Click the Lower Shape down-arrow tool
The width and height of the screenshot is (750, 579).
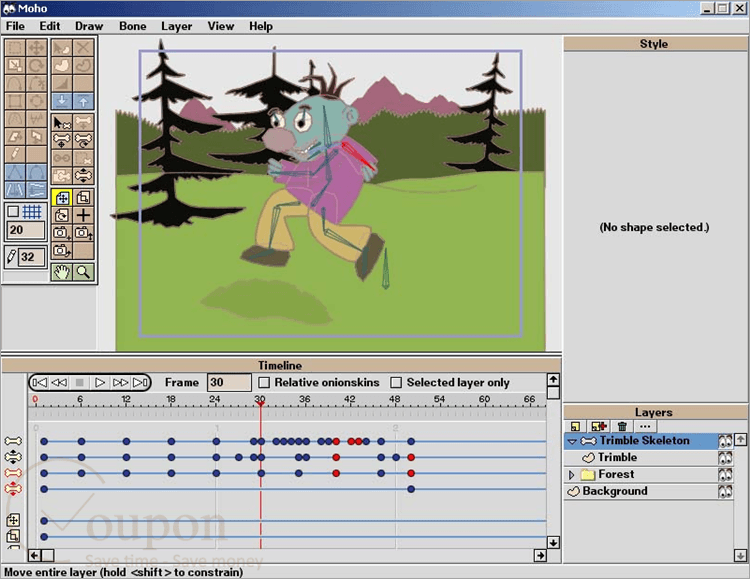[x=62, y=101]
